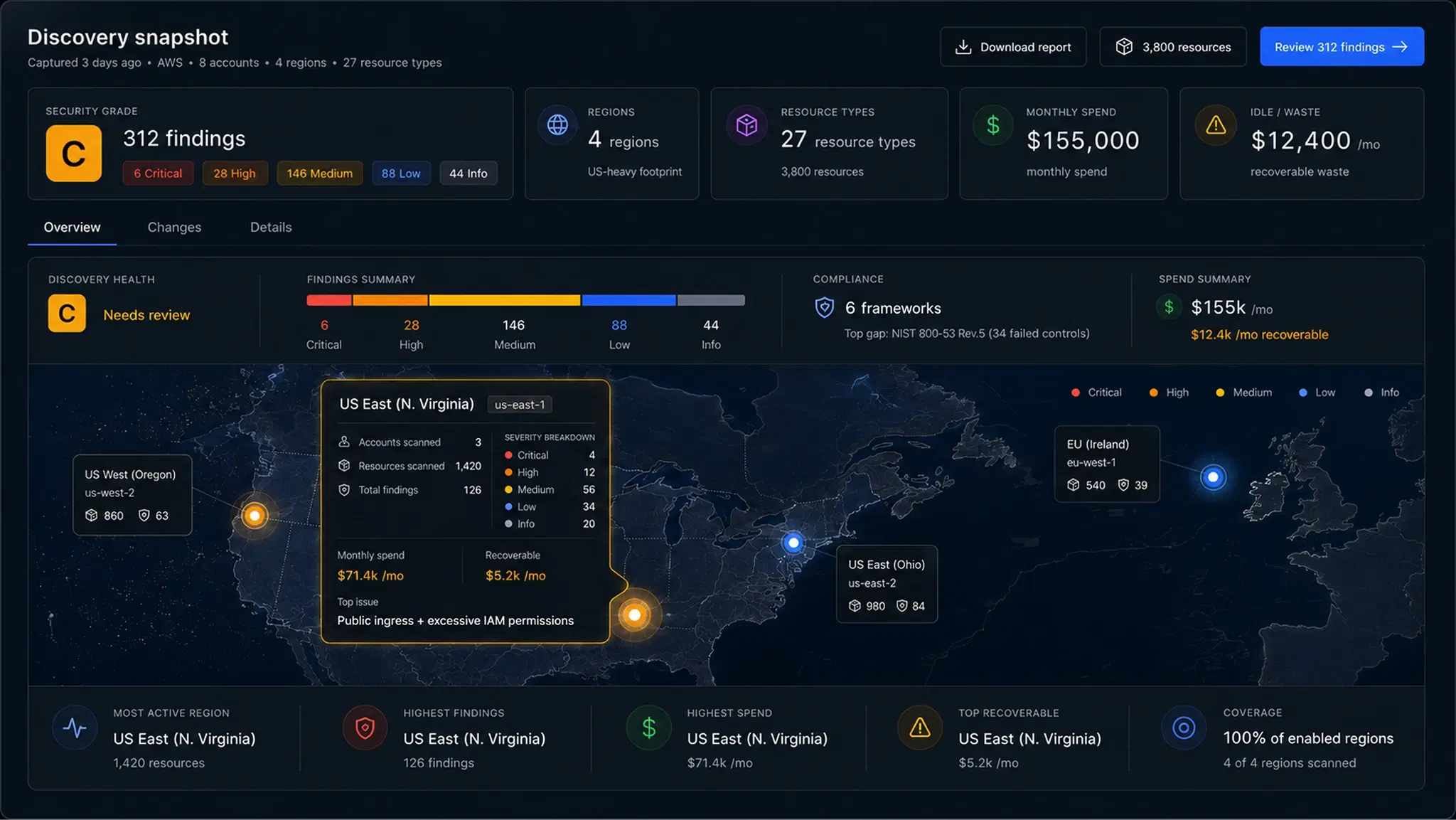
Task: Click the green dollar icon for Highest Spend
Action: point(648,728)
